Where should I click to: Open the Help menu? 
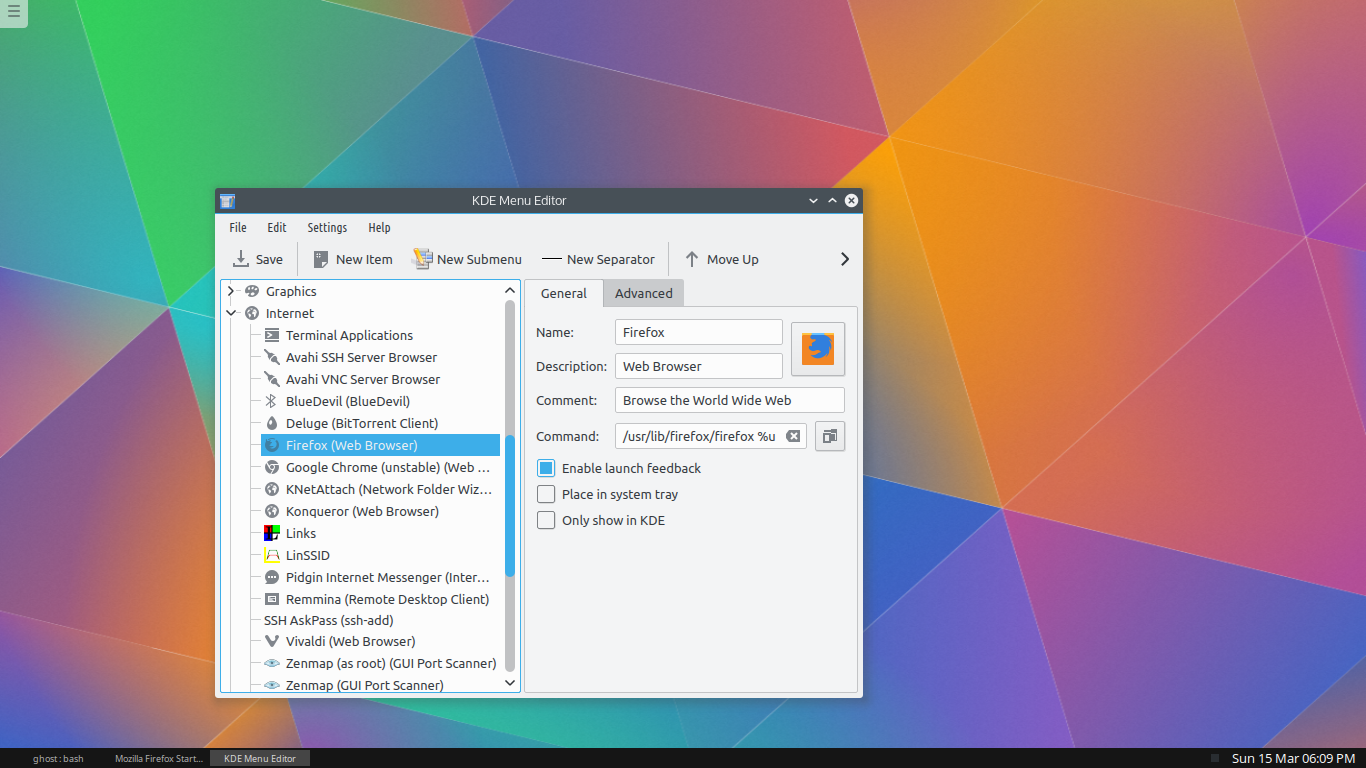(x=379, y=228)
